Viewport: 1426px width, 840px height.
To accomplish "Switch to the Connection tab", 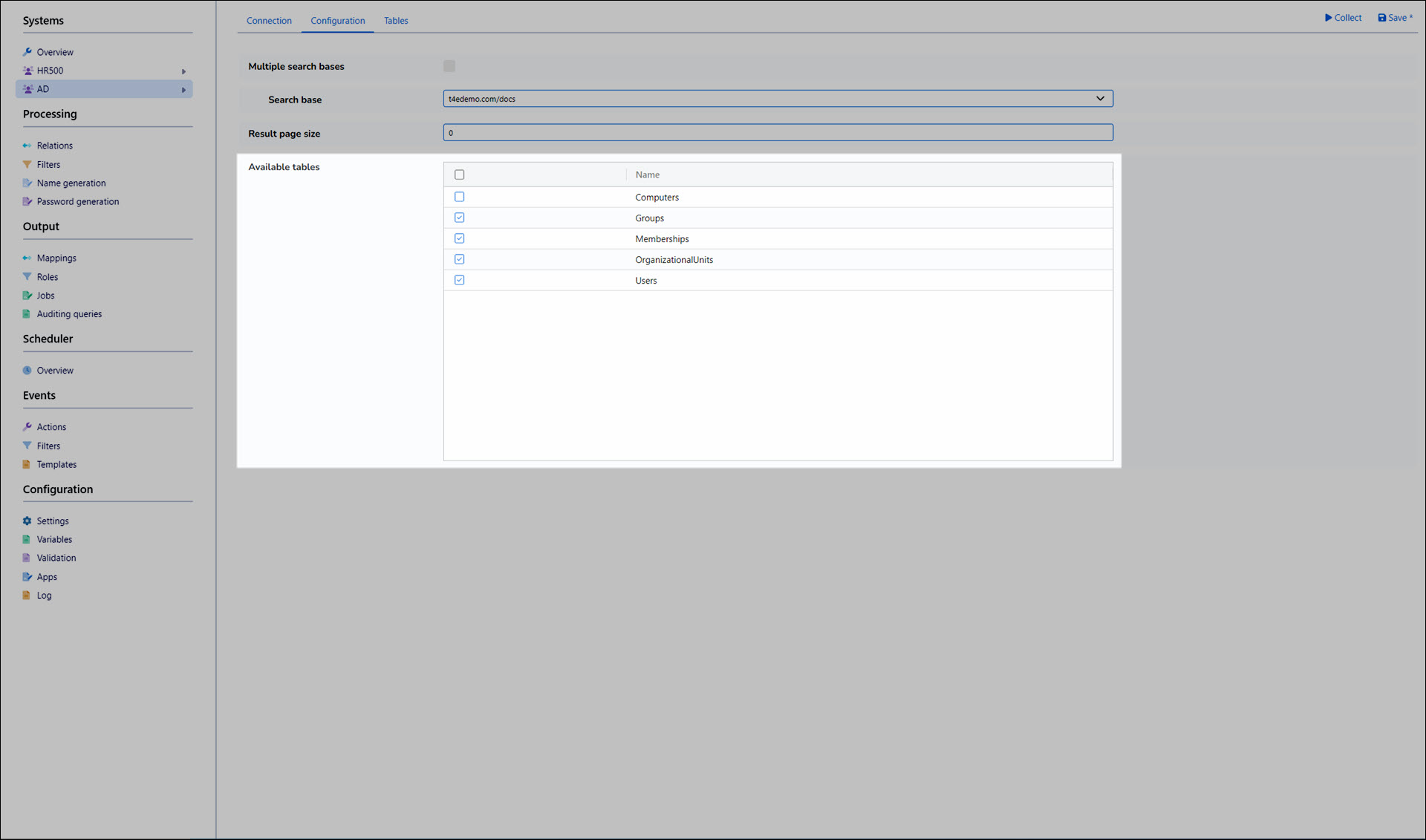I will pyautogui.click(x=269, y=21).
